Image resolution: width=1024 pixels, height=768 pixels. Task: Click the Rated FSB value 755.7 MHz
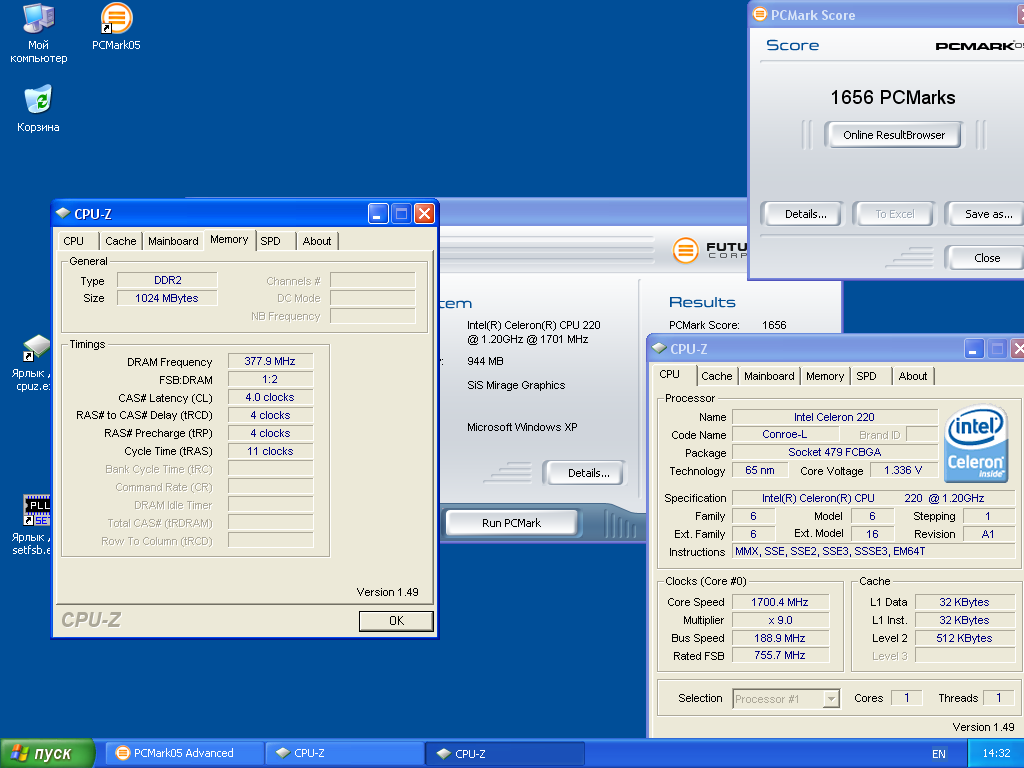tap(780, 655)
